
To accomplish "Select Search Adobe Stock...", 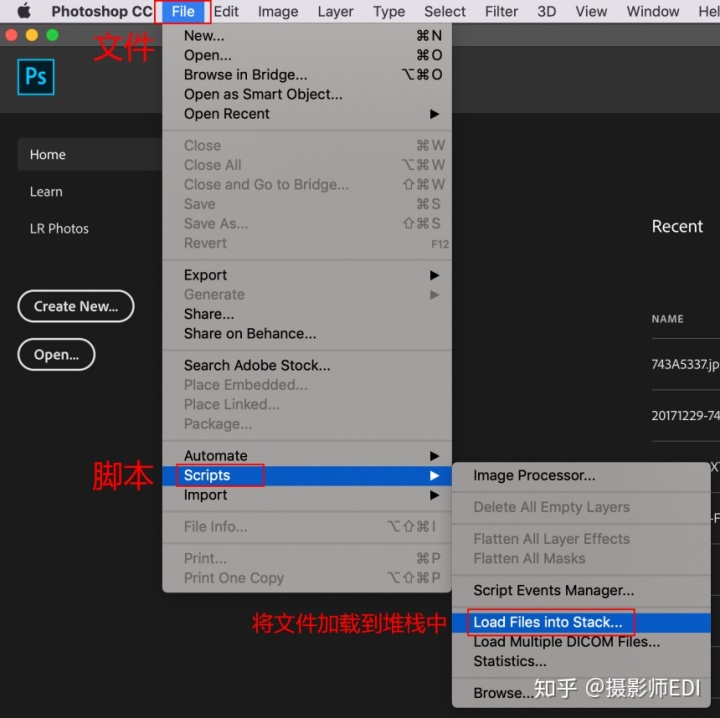I will pos(307,365).
